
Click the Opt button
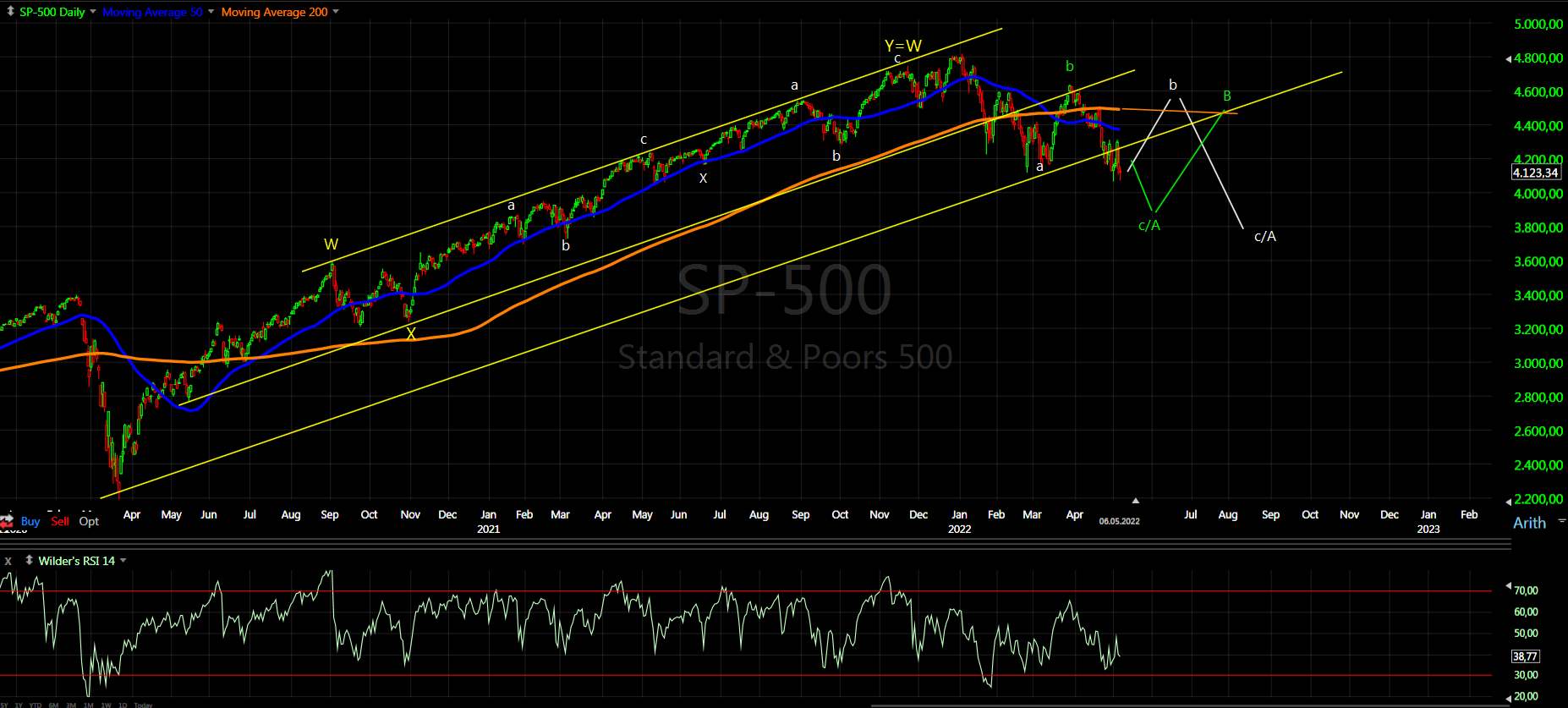click(89, 521)
